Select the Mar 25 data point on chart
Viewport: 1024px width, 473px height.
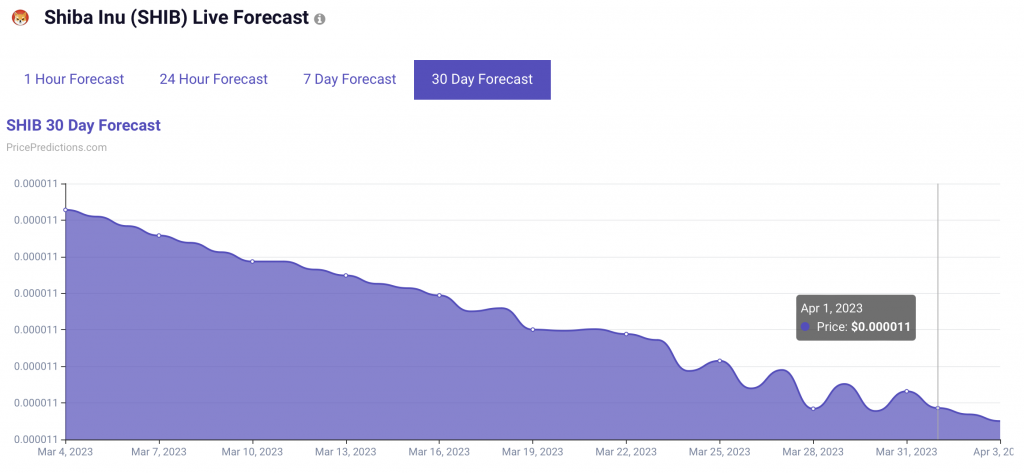pos(720,361)
